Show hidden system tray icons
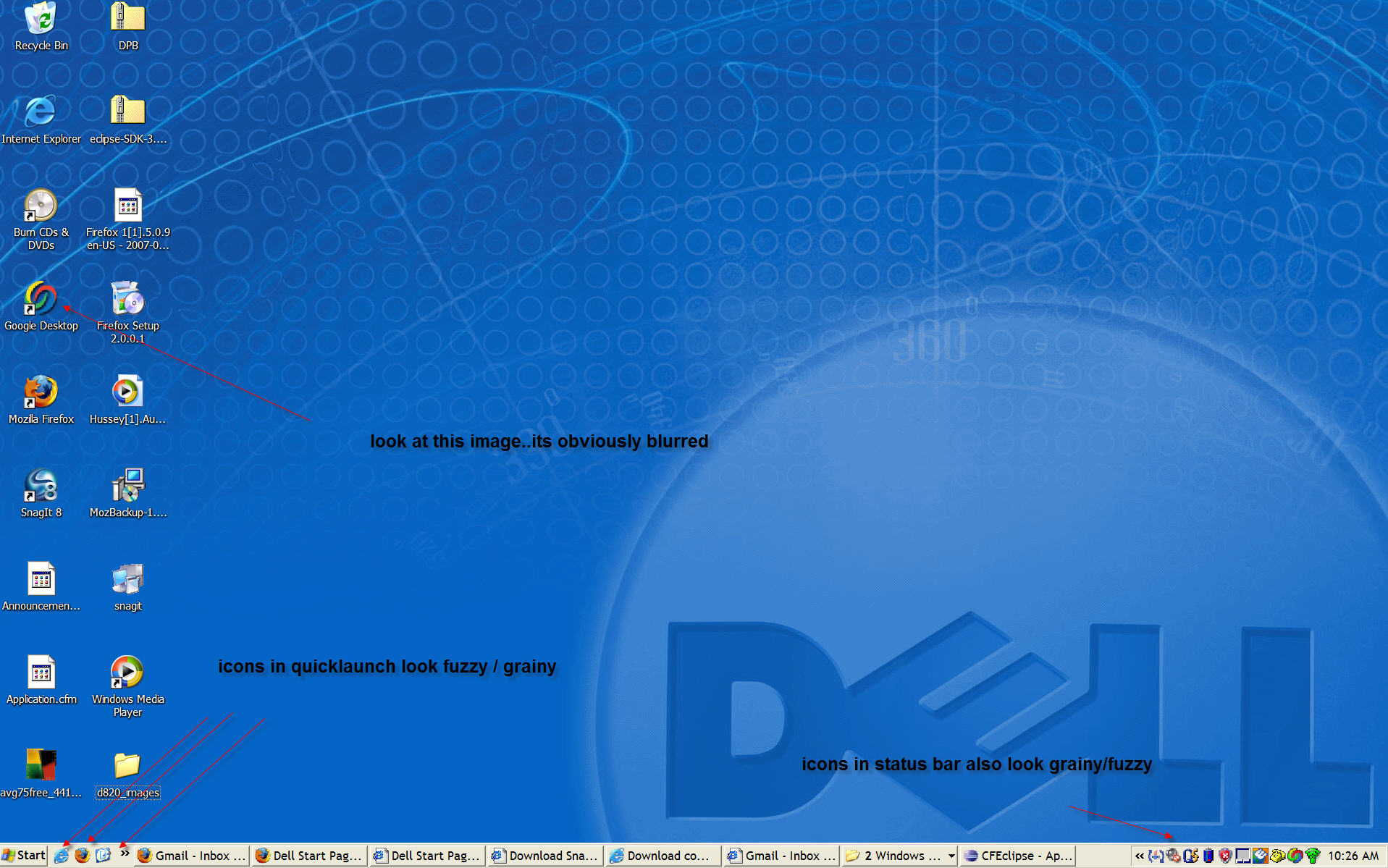Viewport: 1388px width, 868px height. 1140,856
